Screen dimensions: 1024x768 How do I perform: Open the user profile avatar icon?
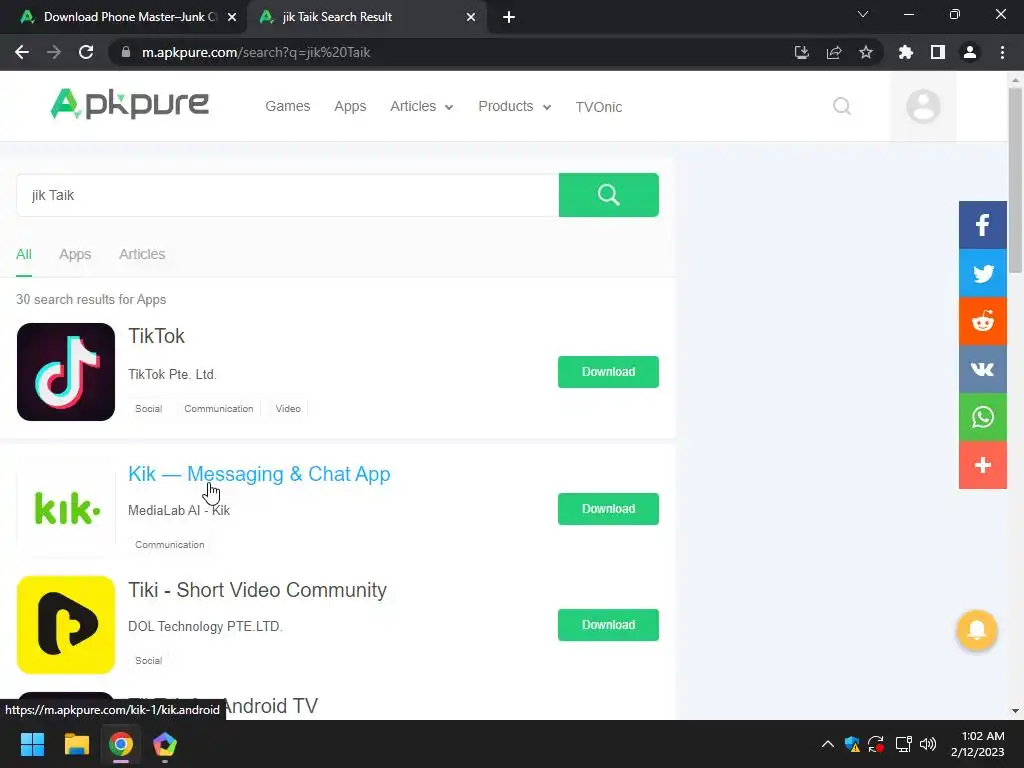pyautogui.click(x=923, y=106)
